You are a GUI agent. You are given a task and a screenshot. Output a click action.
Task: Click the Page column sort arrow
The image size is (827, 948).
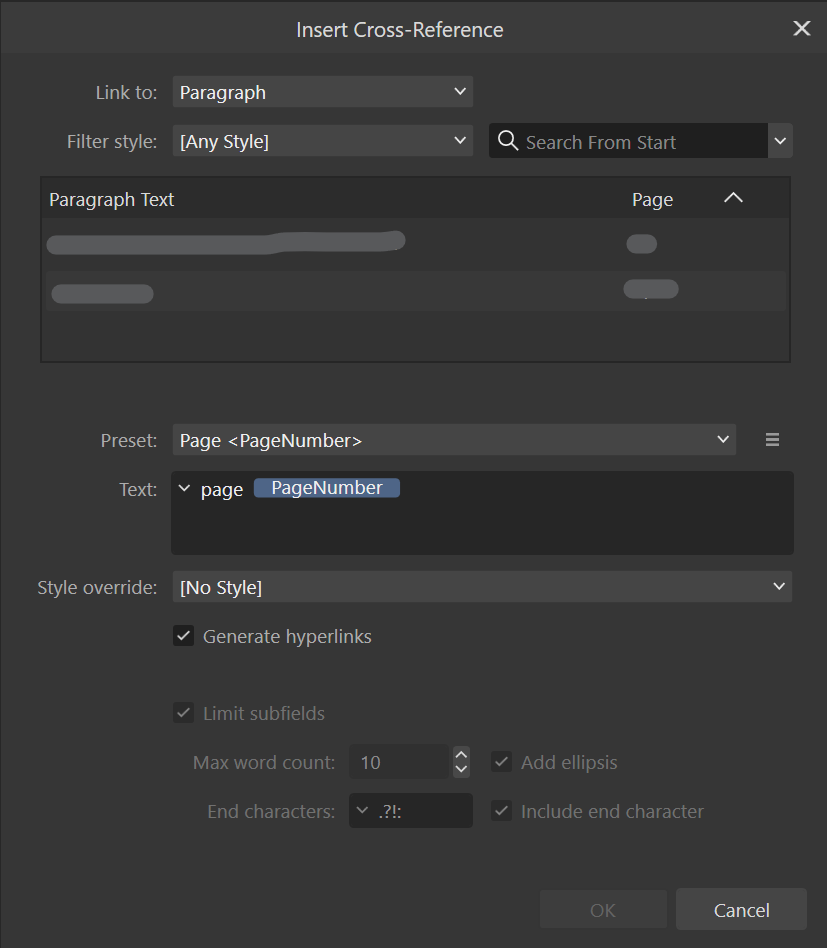point(733,199)
